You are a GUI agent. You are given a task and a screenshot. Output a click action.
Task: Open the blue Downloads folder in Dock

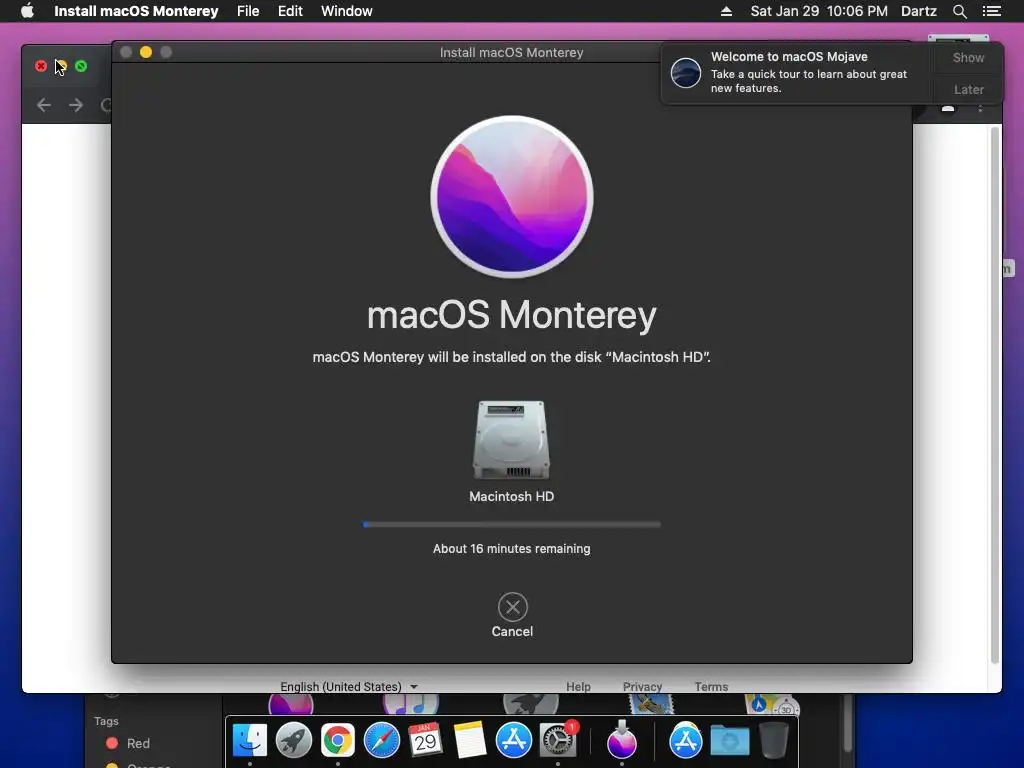[x=729, y=741]
